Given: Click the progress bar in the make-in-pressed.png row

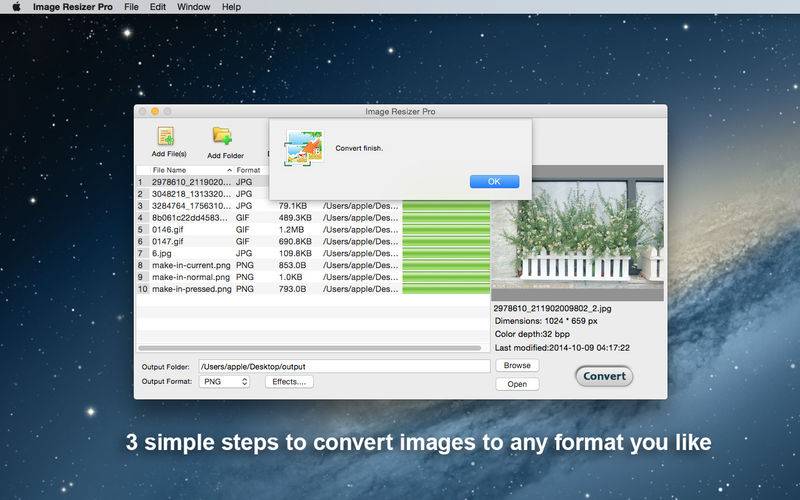Looking at the screenshot, I should (x=446, y=289).
